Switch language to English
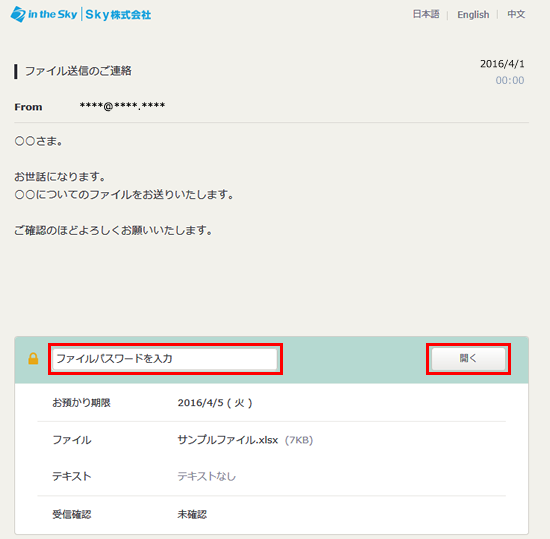550x539 pixels. point(473,14)
